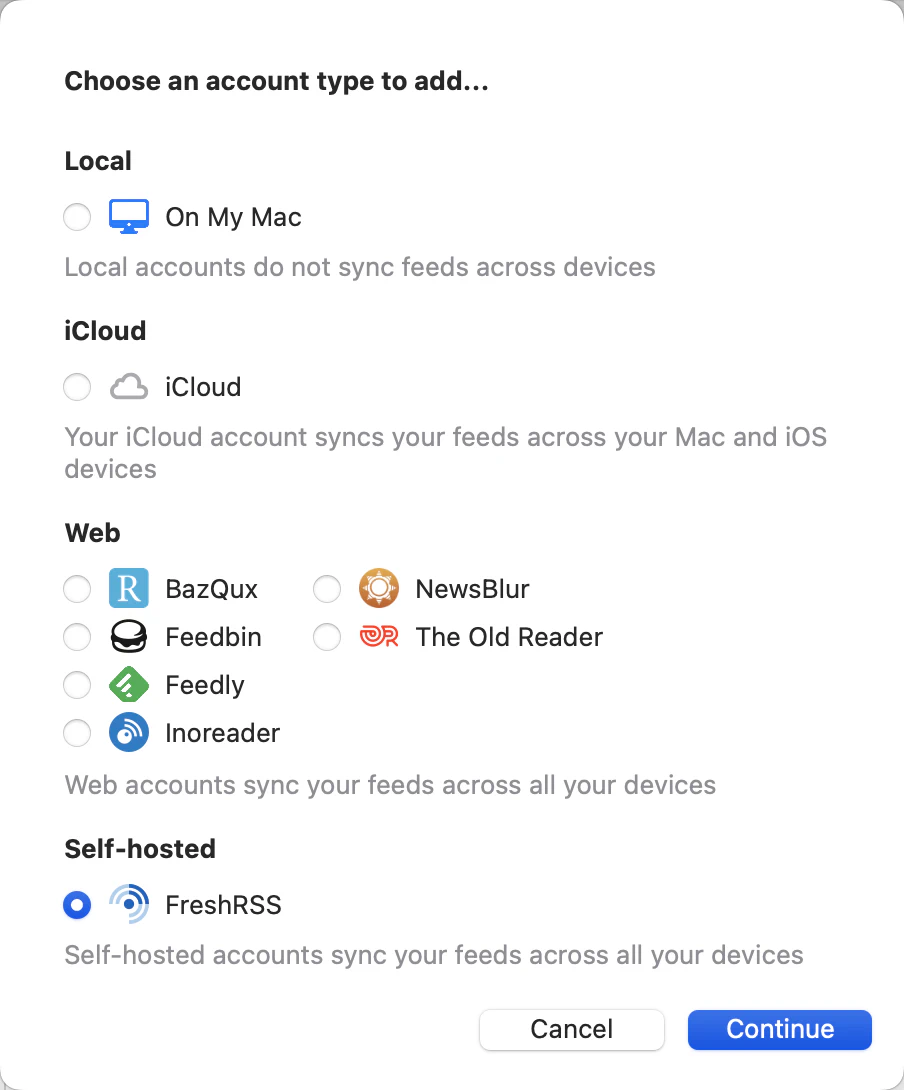
Task: Select the NewsBlur account option
Action: (x=327, y=589)
